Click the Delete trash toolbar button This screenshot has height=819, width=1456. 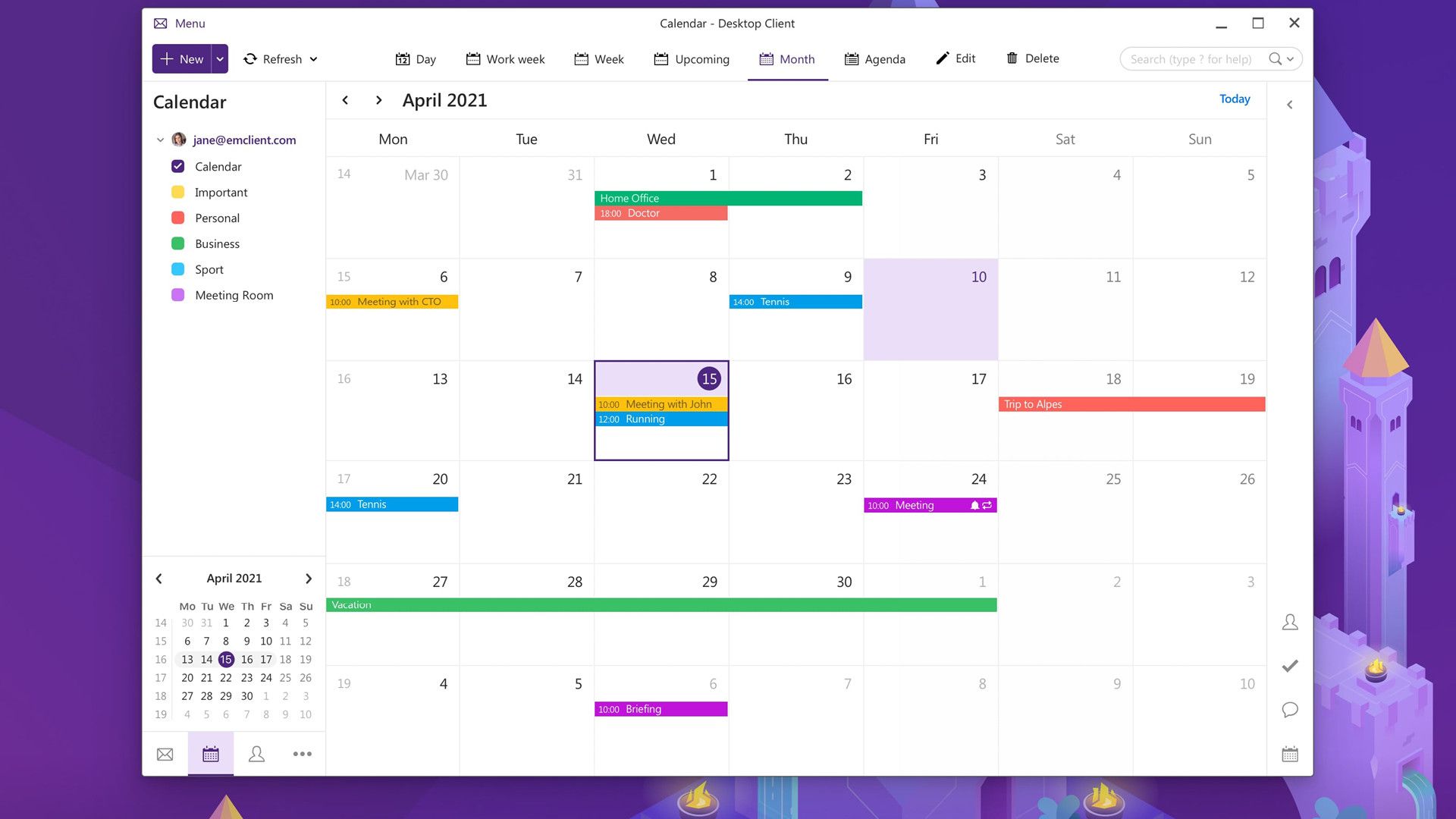point(1032,58)
